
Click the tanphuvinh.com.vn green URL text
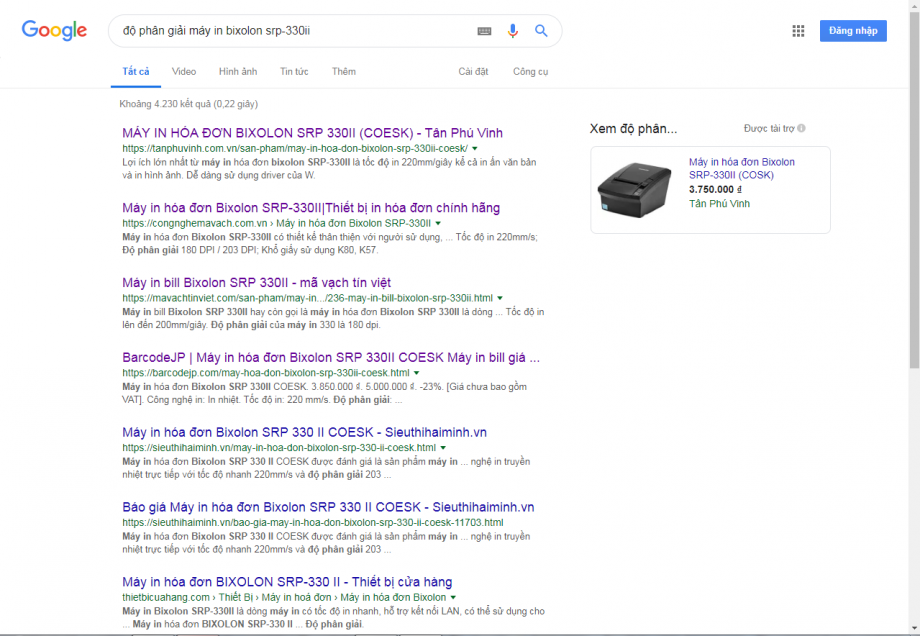pos(295,148)
